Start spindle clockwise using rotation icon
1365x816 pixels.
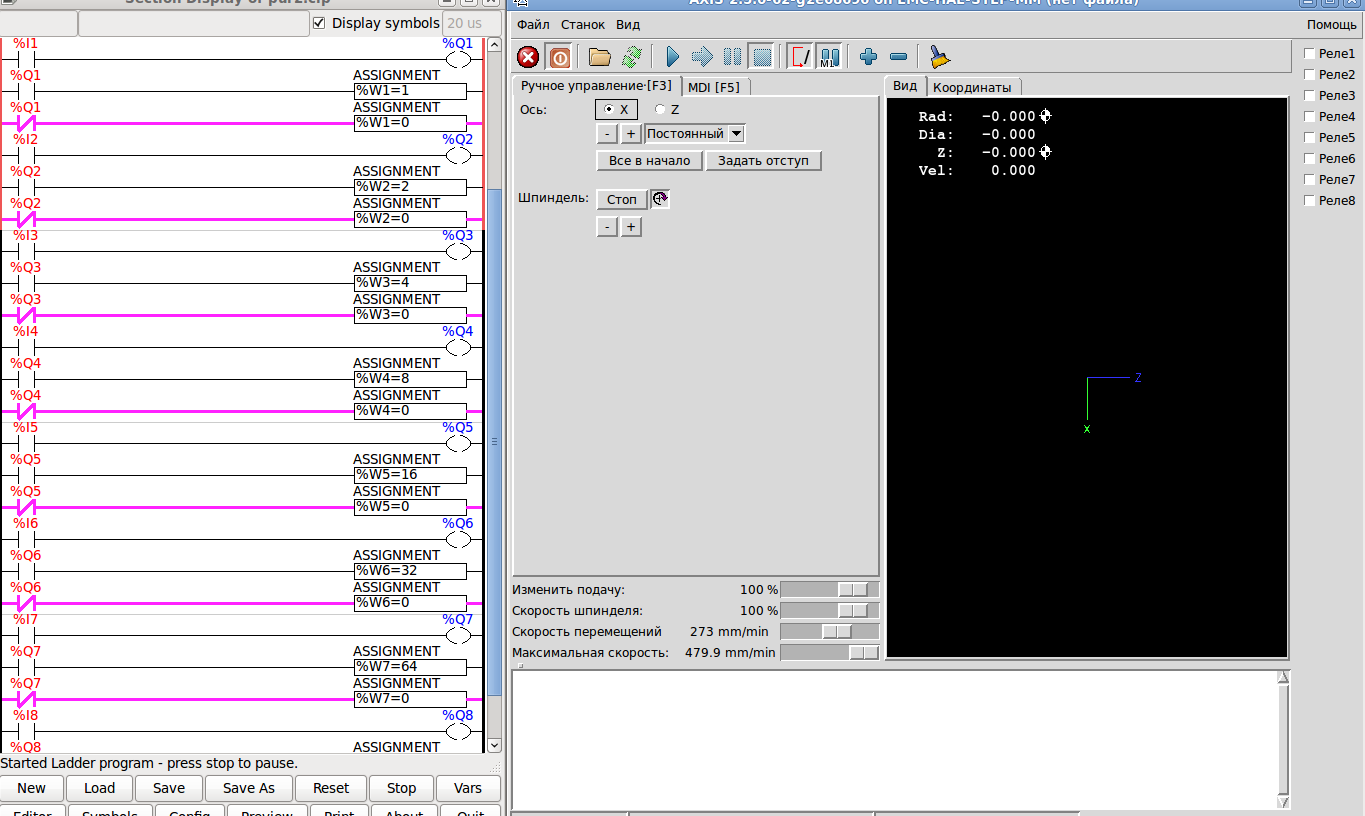tap(660, 199)
